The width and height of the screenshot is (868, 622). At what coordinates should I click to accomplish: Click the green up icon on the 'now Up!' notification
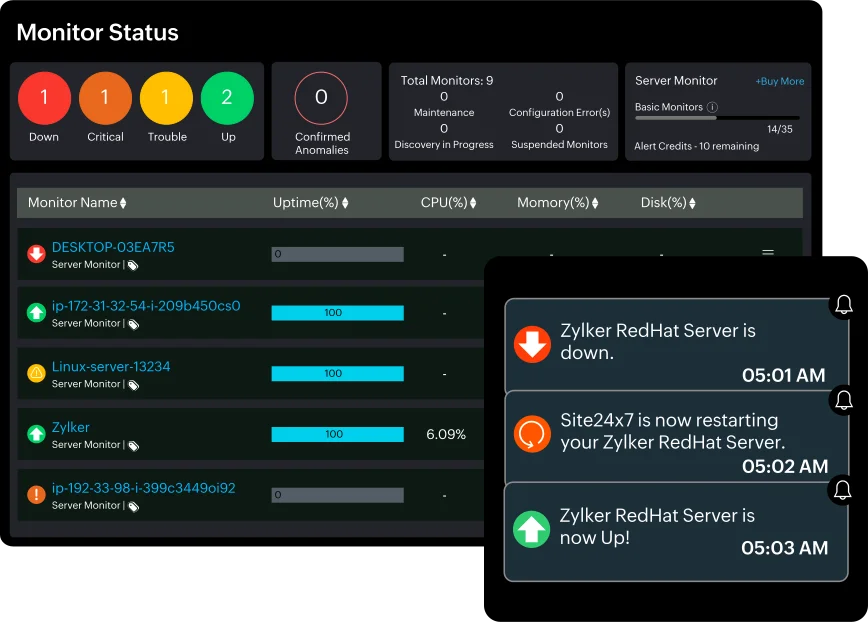533,529
